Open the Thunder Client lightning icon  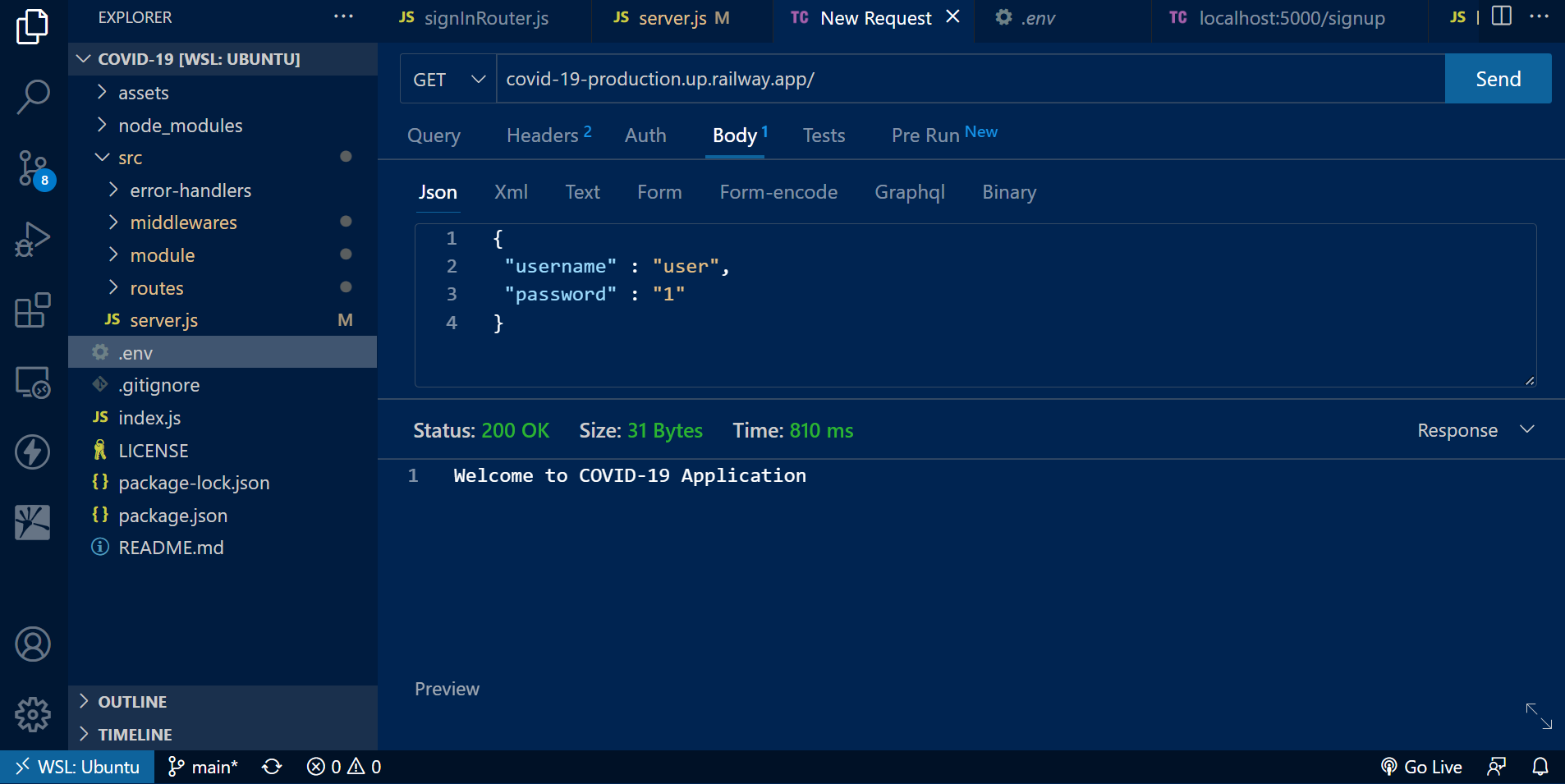pyautogui.click(x=33, y=452)
